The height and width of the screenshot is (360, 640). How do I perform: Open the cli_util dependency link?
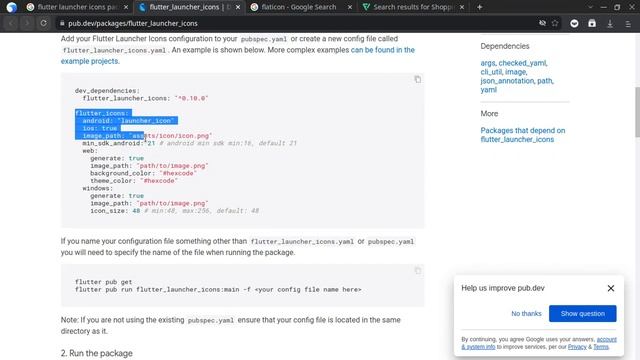point(491,72)
